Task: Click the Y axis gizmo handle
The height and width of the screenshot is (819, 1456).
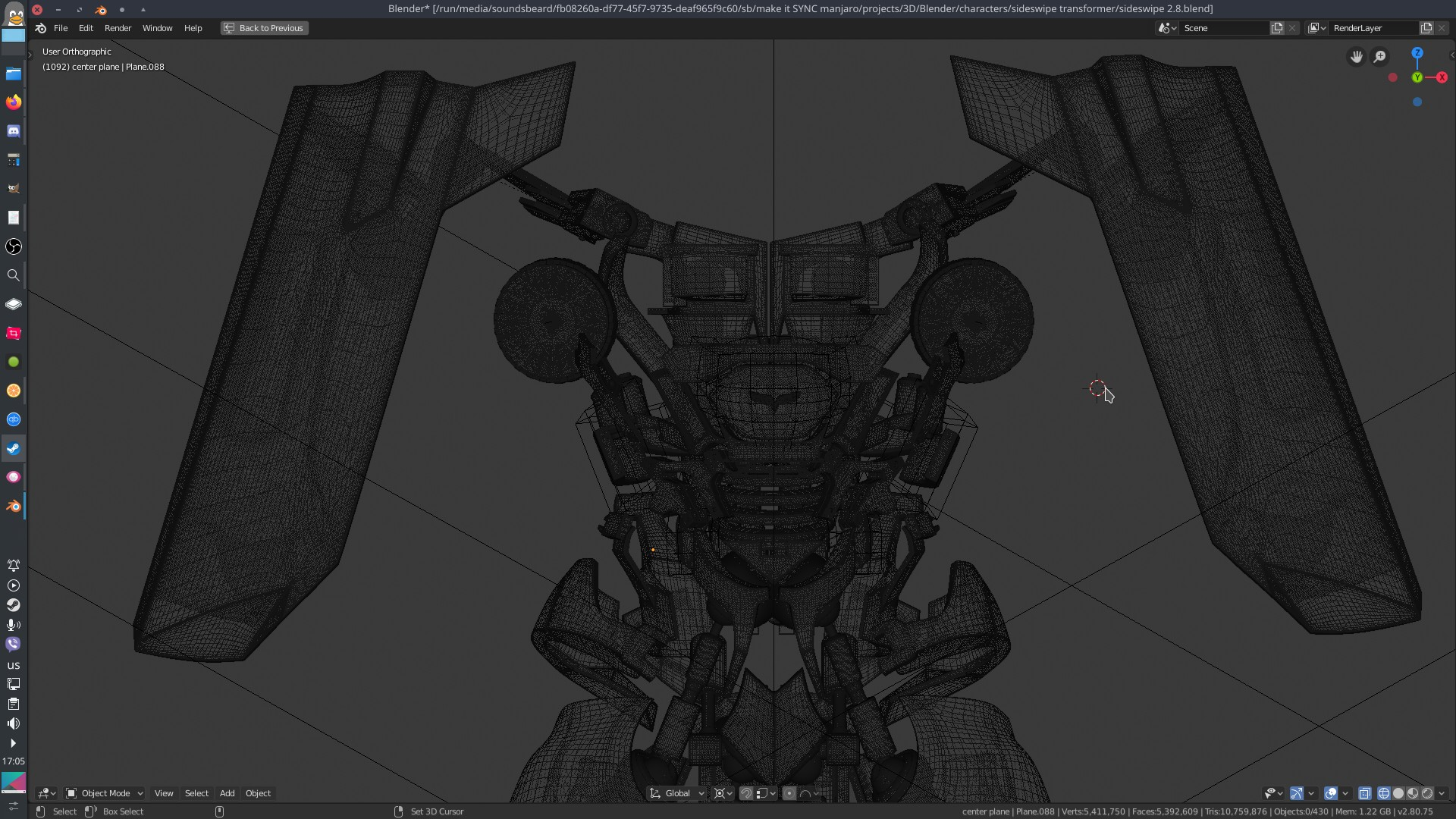Action: click(x=1417, y=77)
